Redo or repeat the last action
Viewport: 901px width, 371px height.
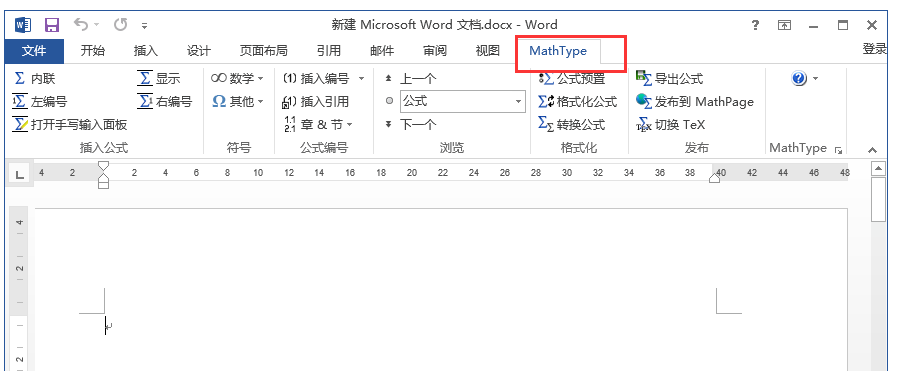click(x=120, y=25)
